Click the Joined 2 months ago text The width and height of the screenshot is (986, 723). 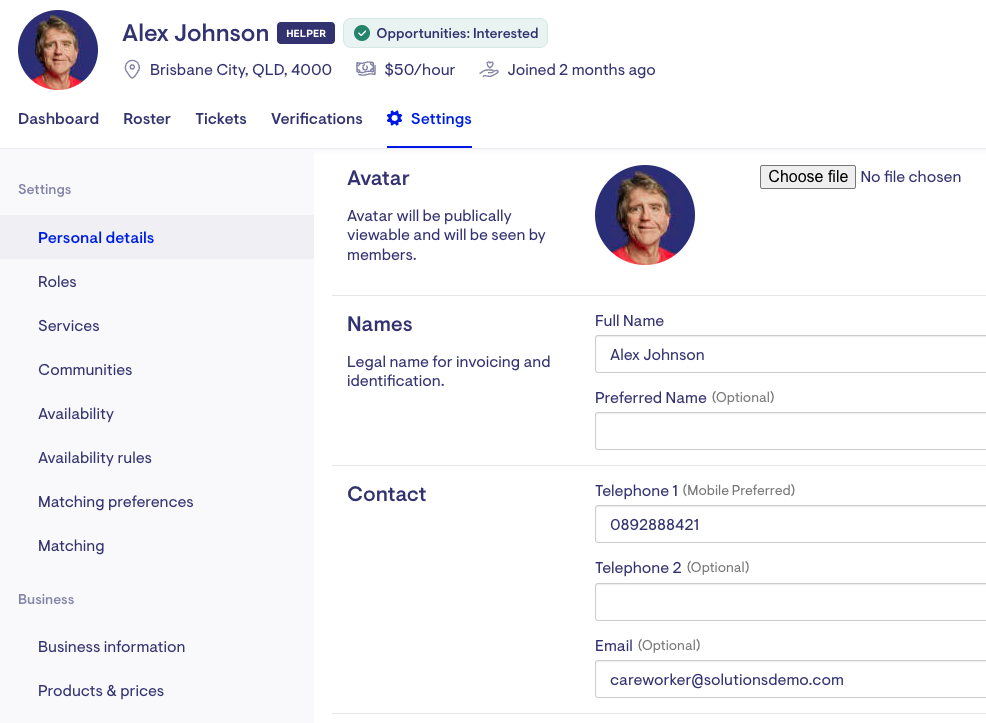coord(582,70)
